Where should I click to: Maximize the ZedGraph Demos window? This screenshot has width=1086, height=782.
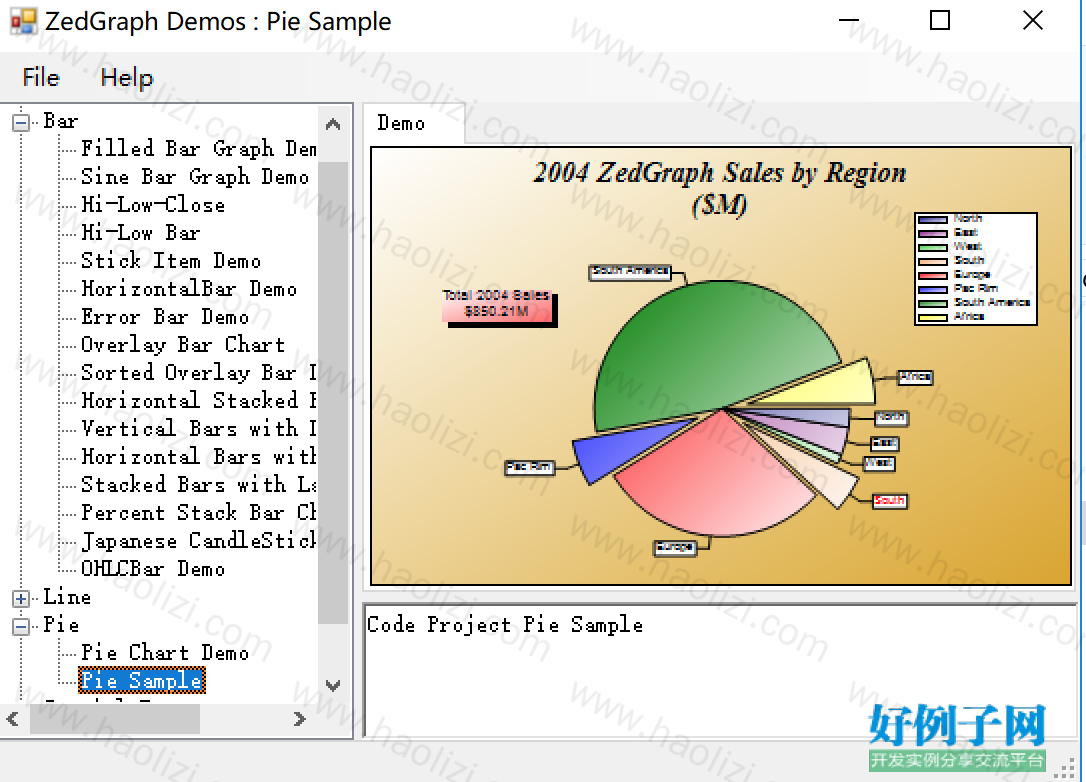[x=940, y=21]
